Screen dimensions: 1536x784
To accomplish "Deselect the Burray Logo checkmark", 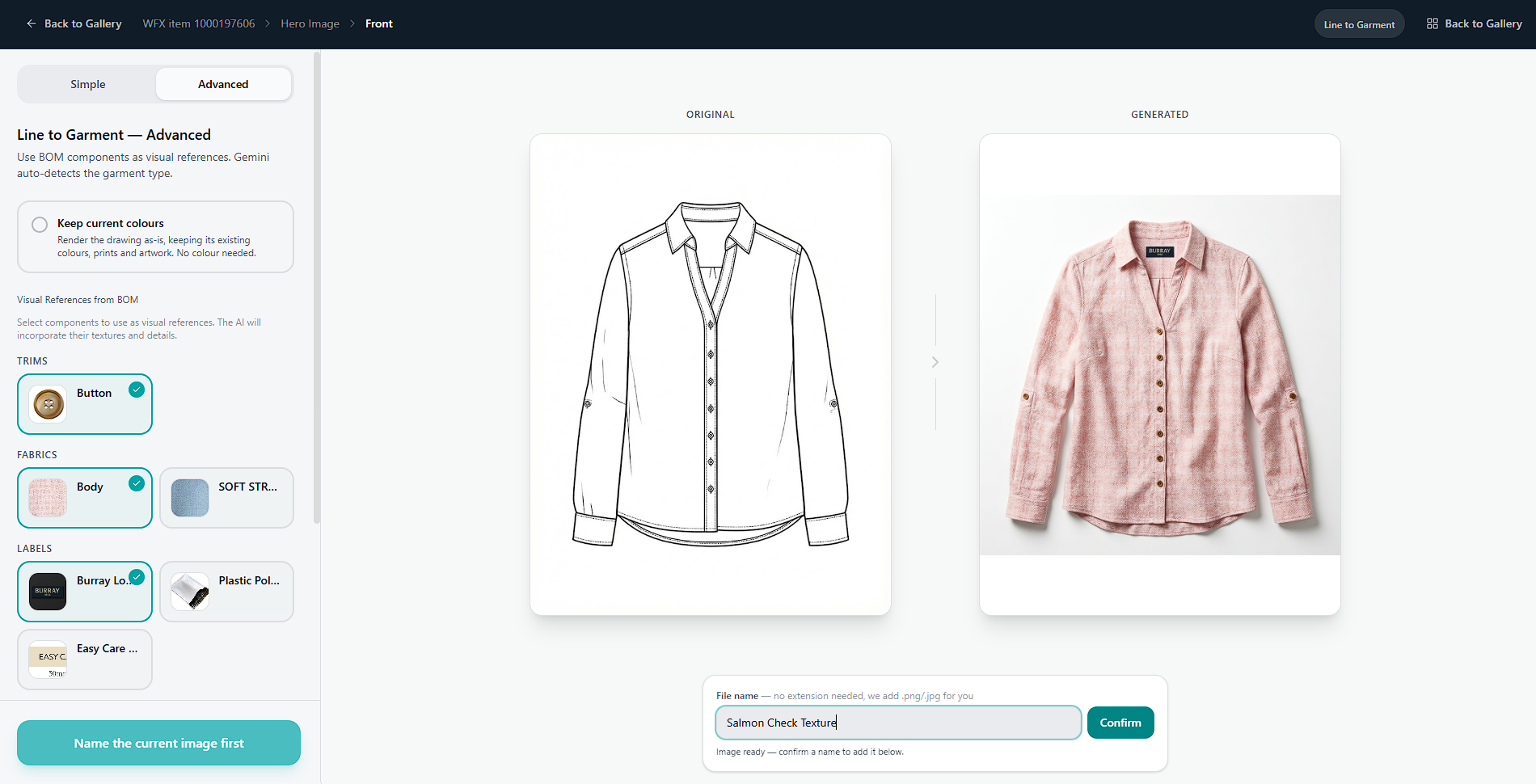I will coord(137,577).
